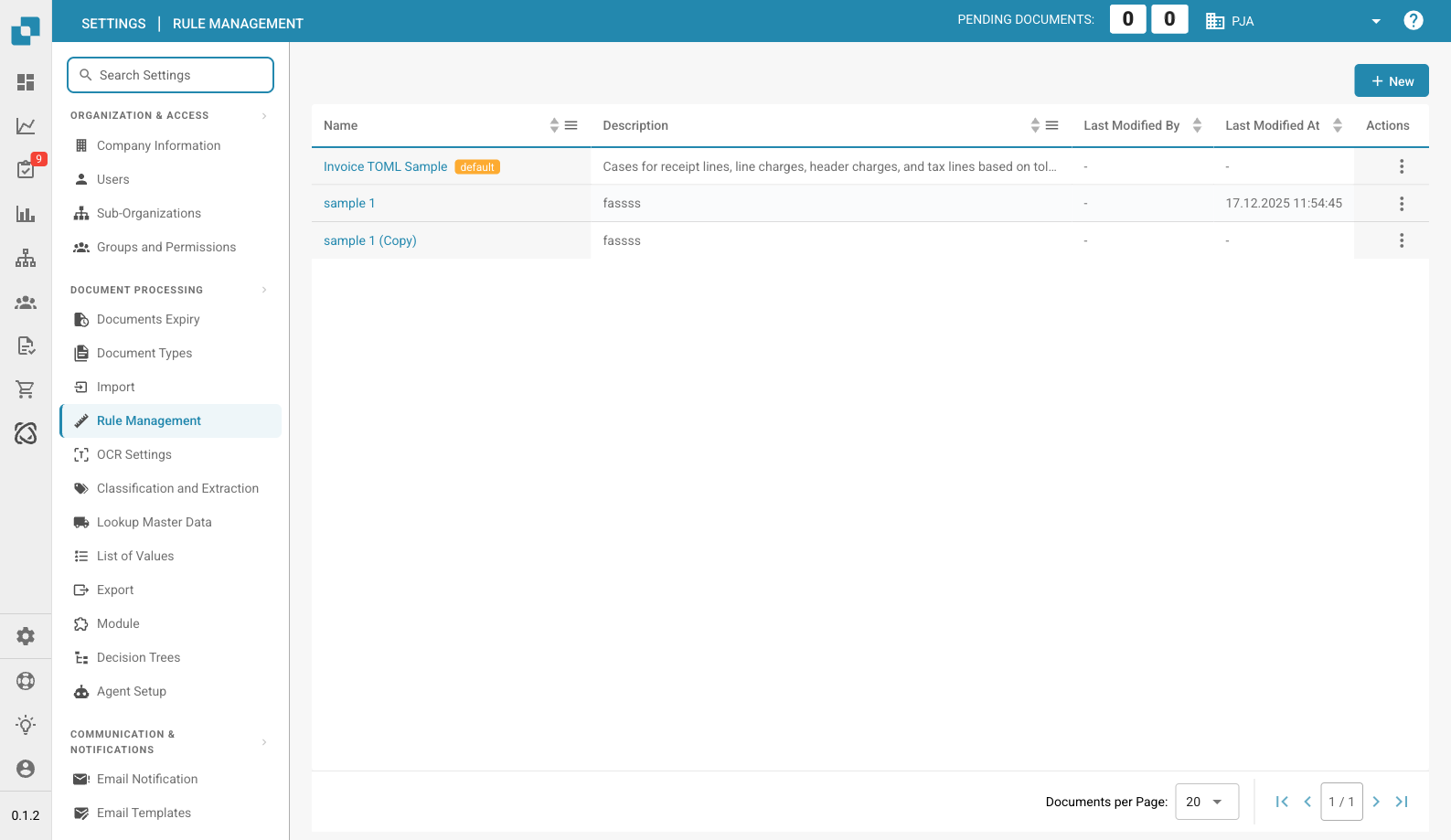Sort by Last Modified By arrows
This screenshot has width=1451, height=840.
(1197, 125)
